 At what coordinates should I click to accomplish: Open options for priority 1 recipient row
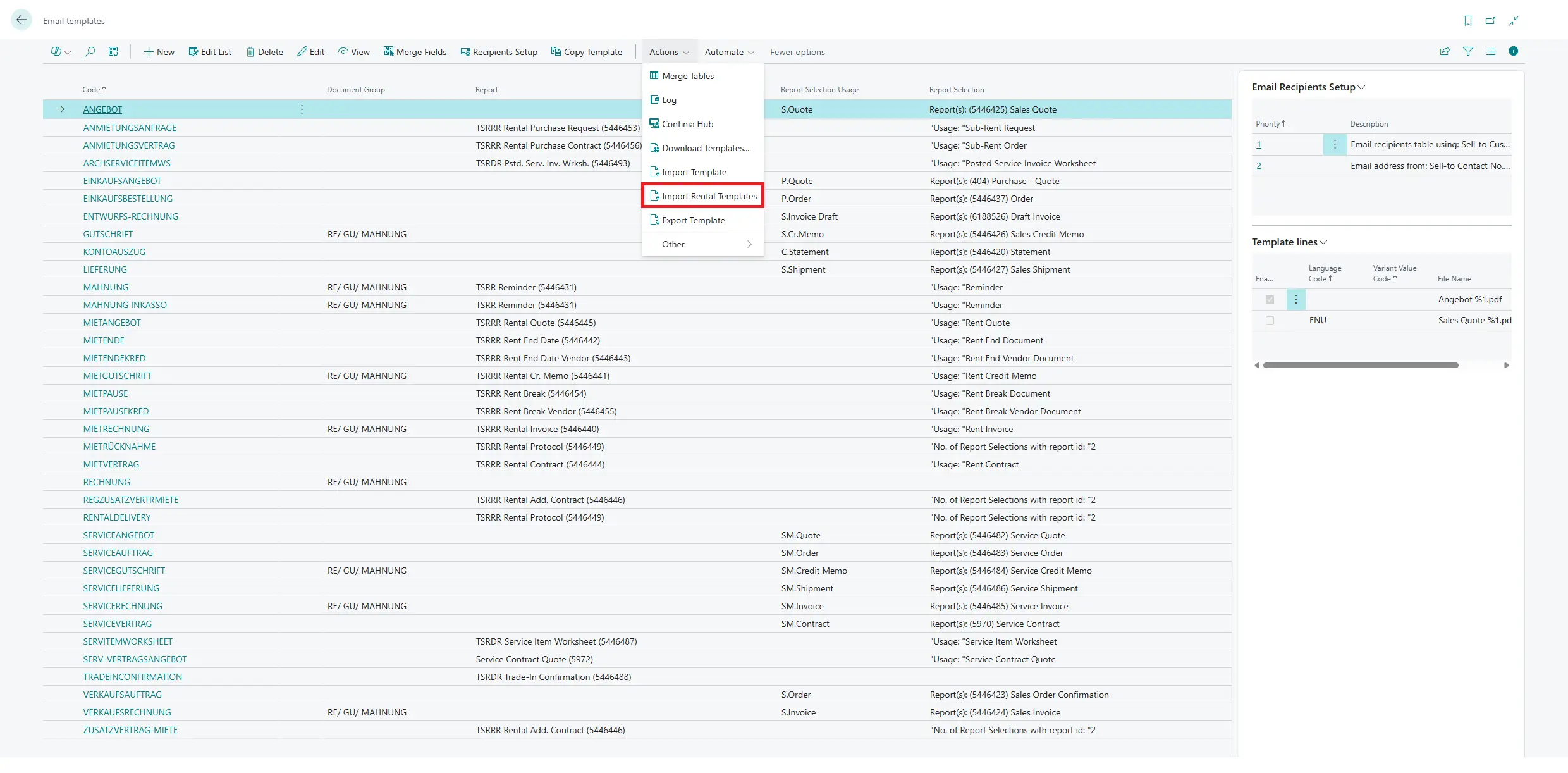pyautogui.click(x=1335, y=144)
